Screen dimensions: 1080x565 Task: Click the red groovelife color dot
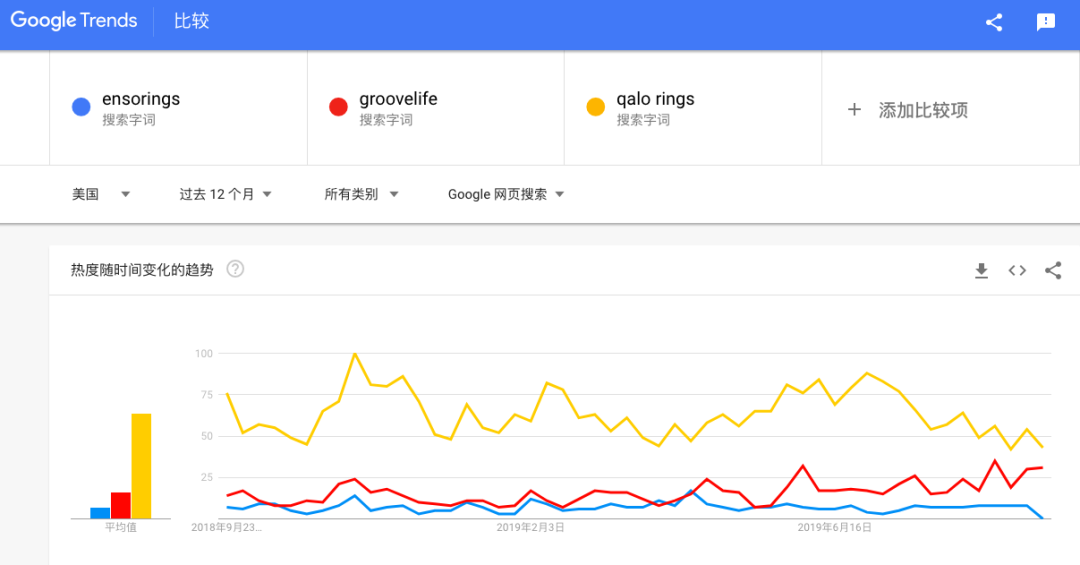click(x=338, y=107)
